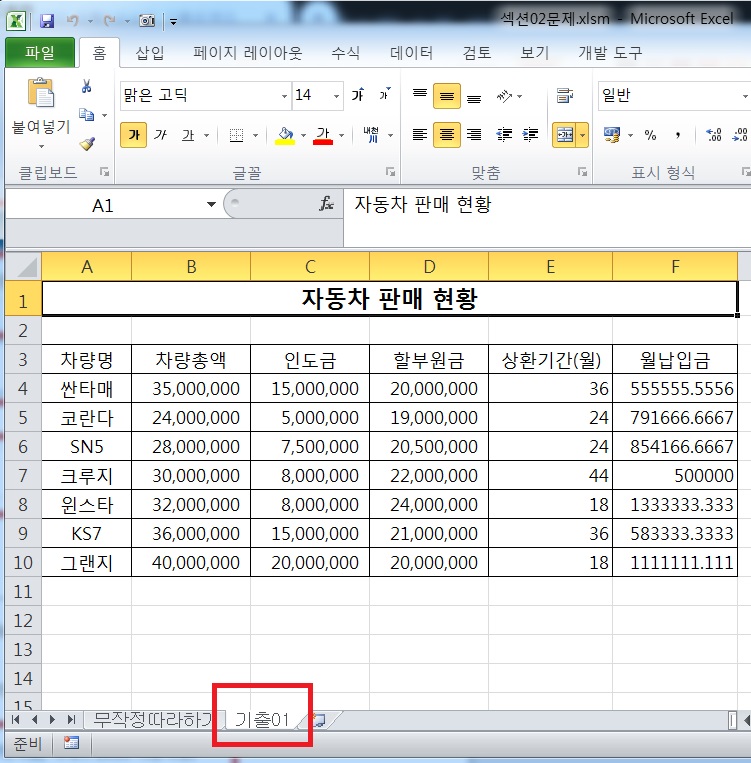
Task: Switch to the 무작정따라하기 sheet tab
Action: (152, 719)
